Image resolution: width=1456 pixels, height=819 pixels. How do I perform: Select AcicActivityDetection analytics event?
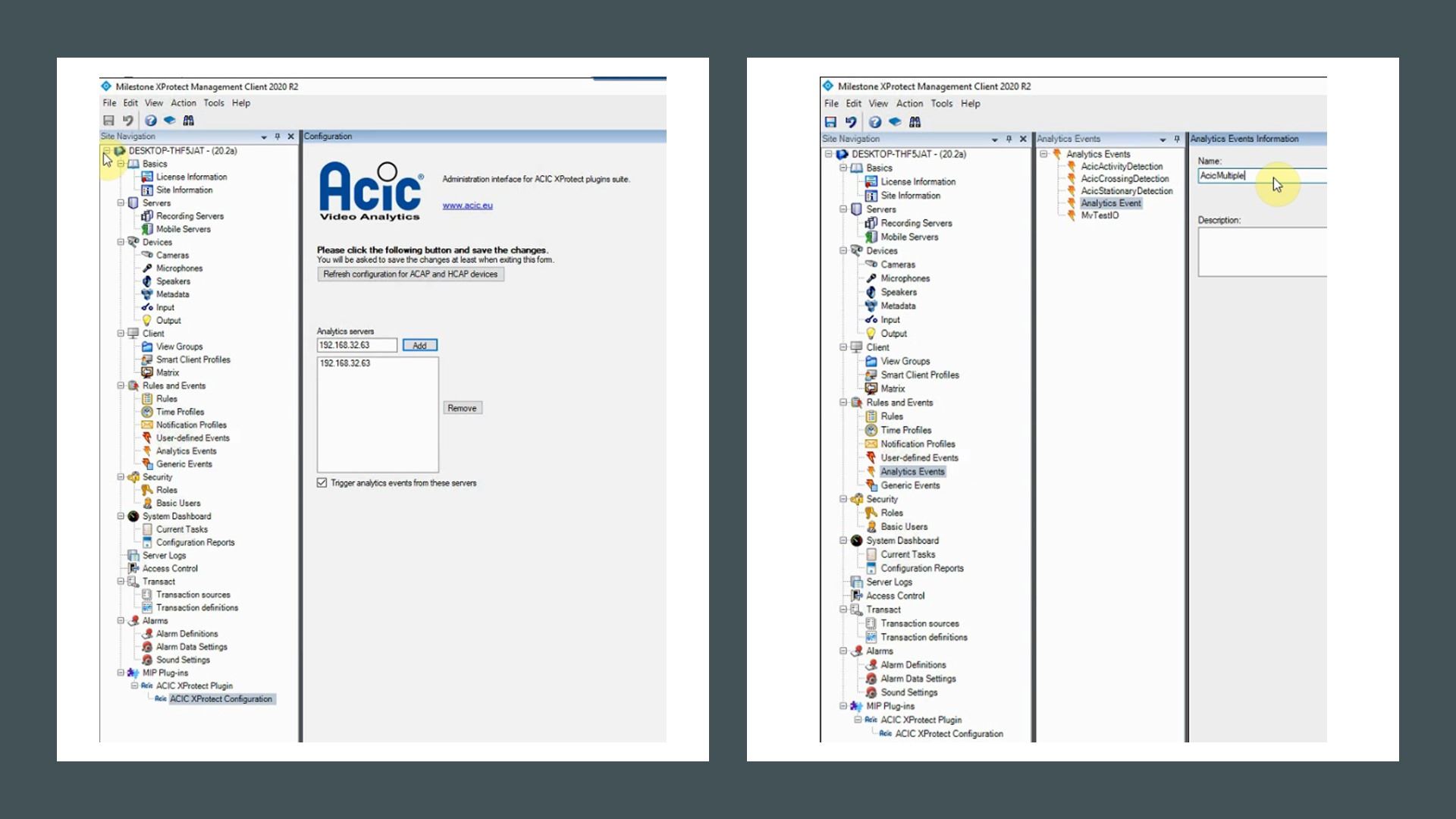(1122, 167)
